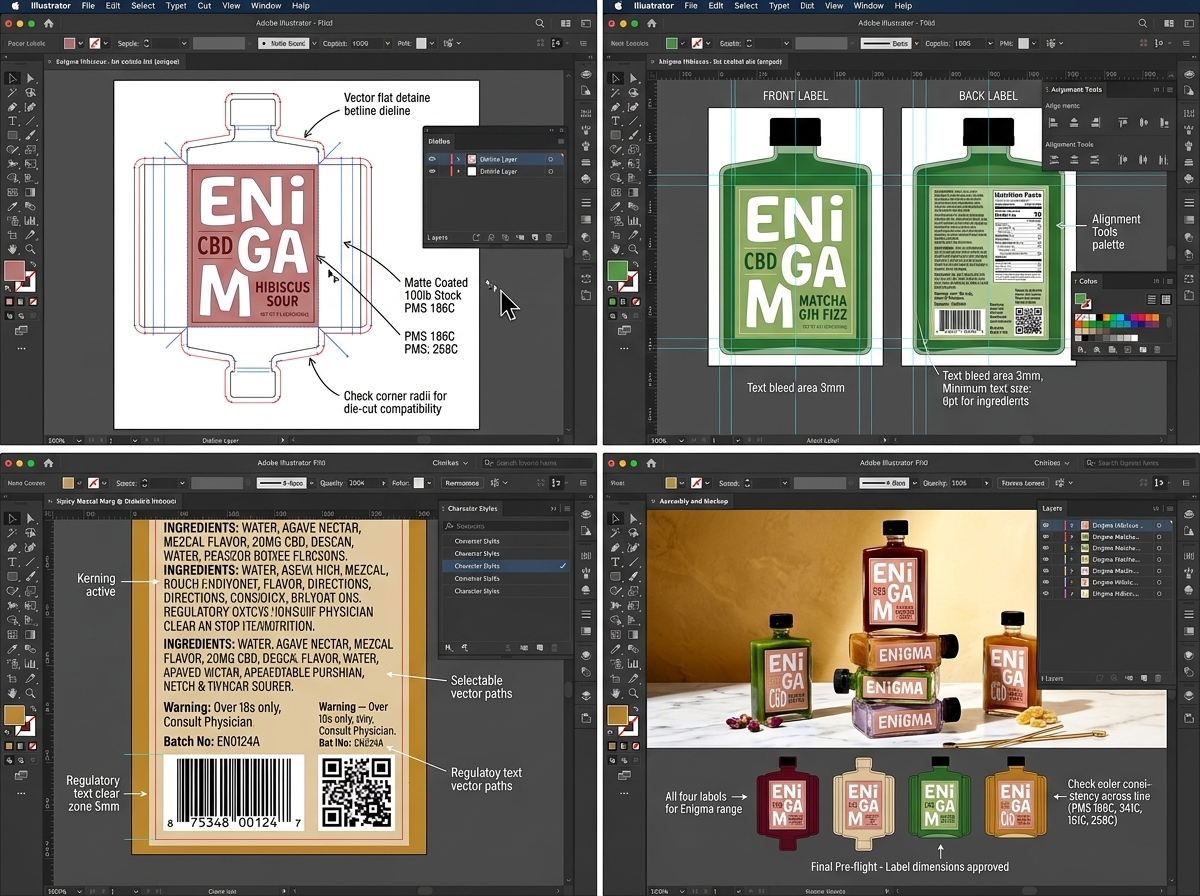Open fill color dropdown arrow in Hibiscus dieline window
The width and height of the screenshot is (1200, 896).
point(82,44)
